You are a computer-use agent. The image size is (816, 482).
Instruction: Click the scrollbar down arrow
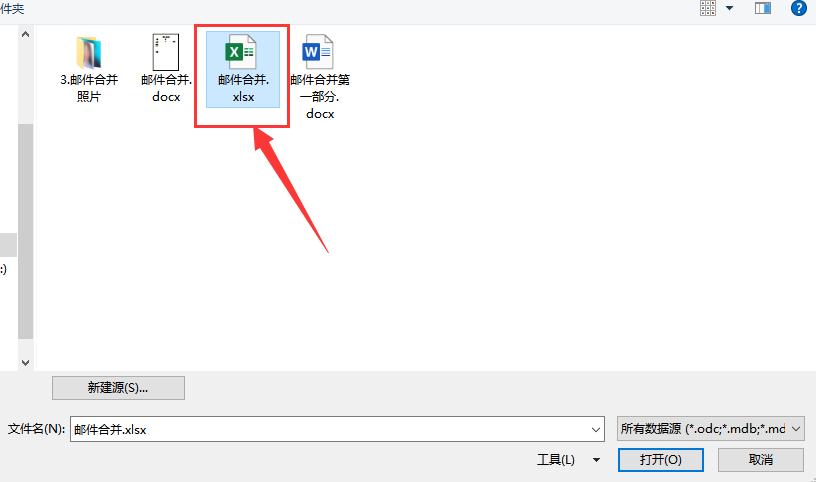[x=26, y=362]
